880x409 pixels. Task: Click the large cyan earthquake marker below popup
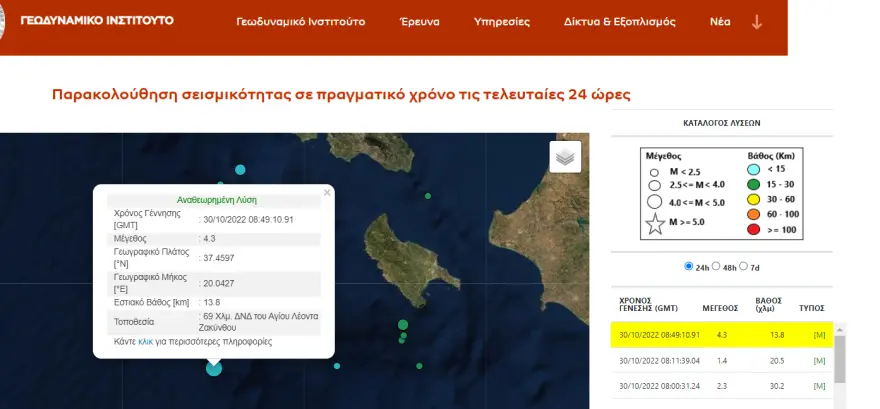click(214, 368)
